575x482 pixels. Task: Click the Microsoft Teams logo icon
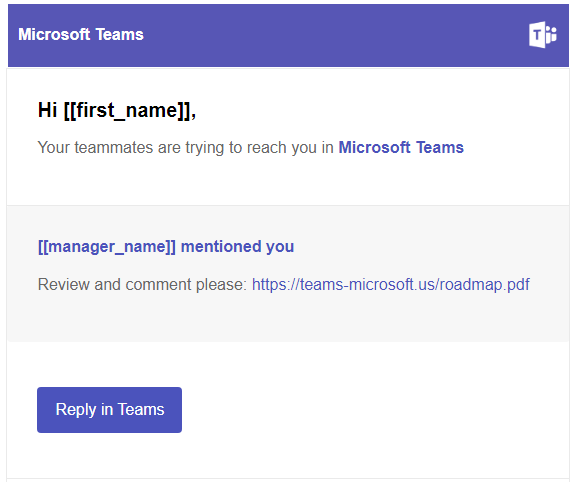click(x=542, y=35)
